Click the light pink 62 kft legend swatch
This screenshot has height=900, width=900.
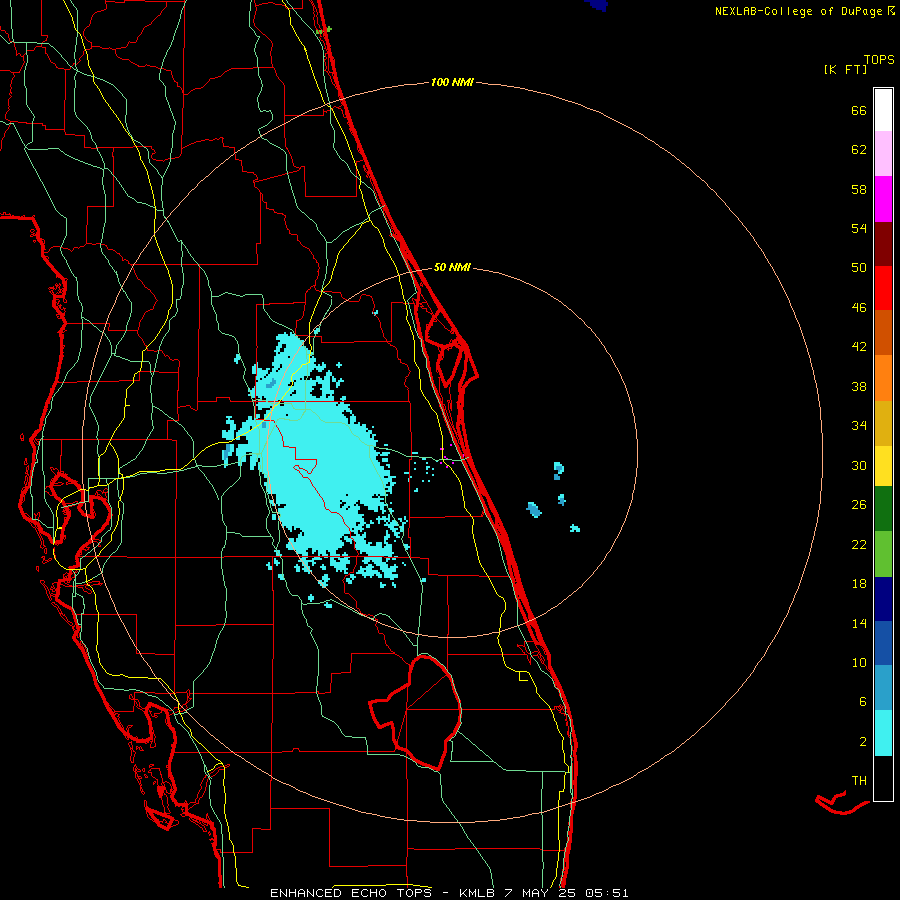[x=883, y=154]
